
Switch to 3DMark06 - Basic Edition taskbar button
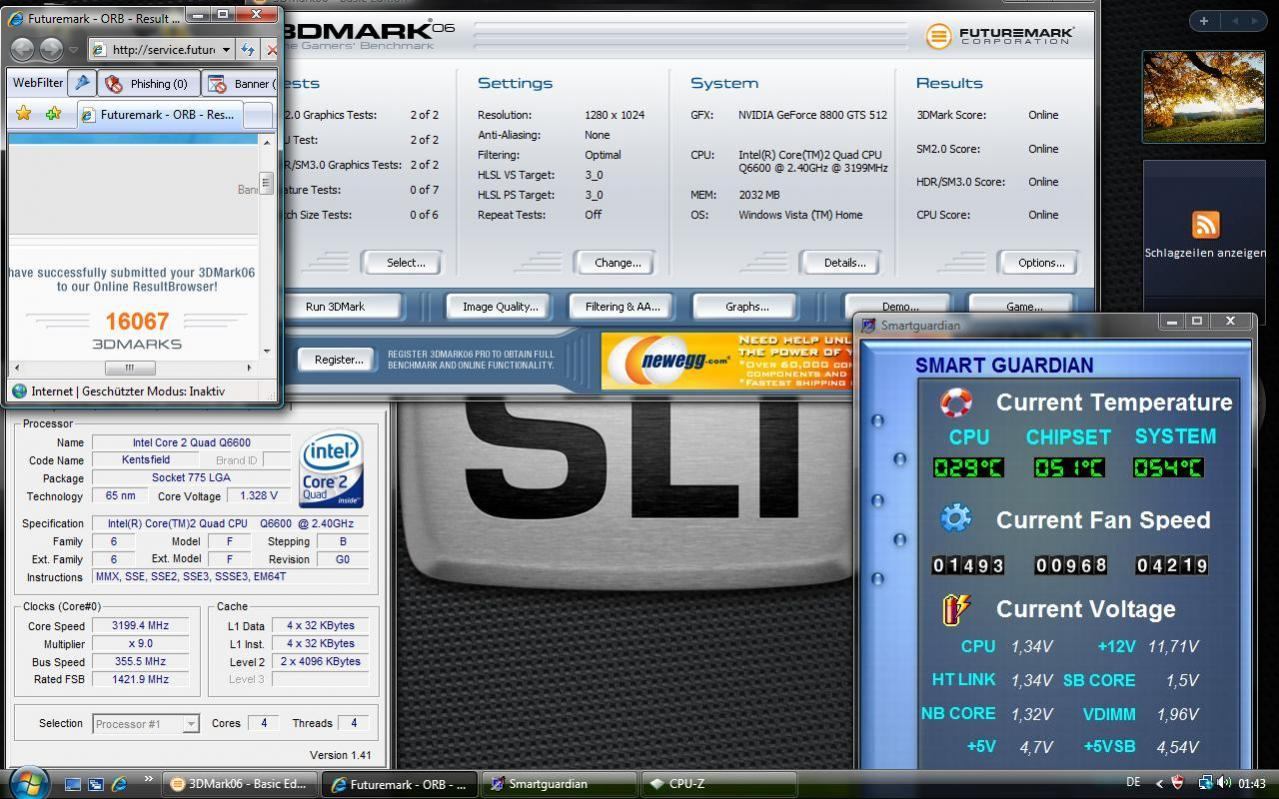pos(240,784)
